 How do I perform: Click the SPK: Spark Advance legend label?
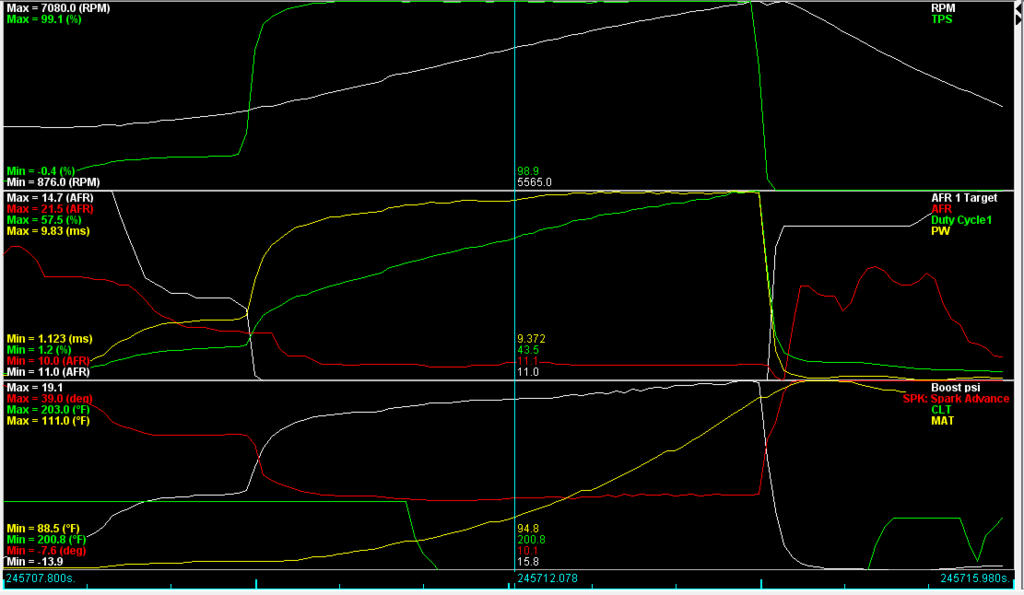[x=955, y=398]
